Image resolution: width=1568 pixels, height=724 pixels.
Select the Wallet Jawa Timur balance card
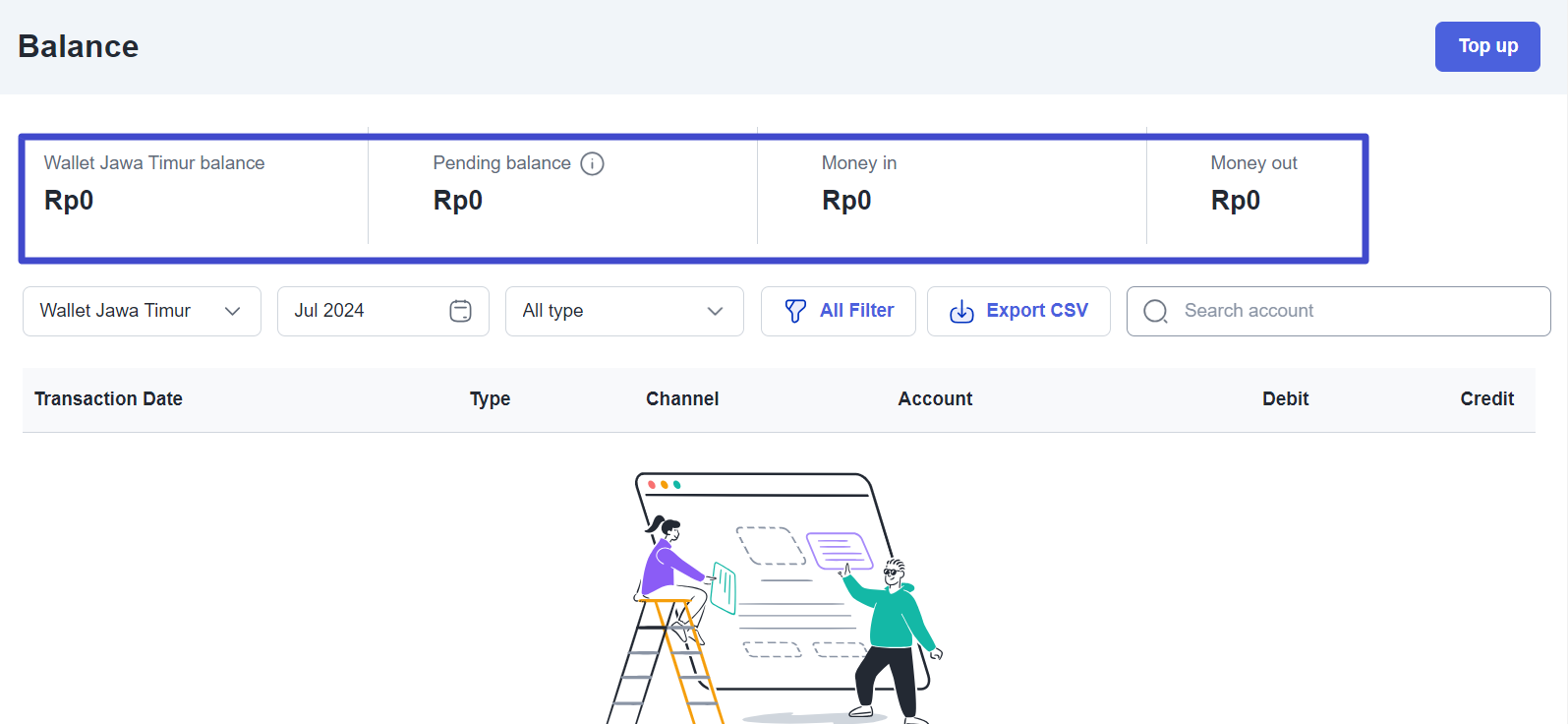[x=195, y=185]
